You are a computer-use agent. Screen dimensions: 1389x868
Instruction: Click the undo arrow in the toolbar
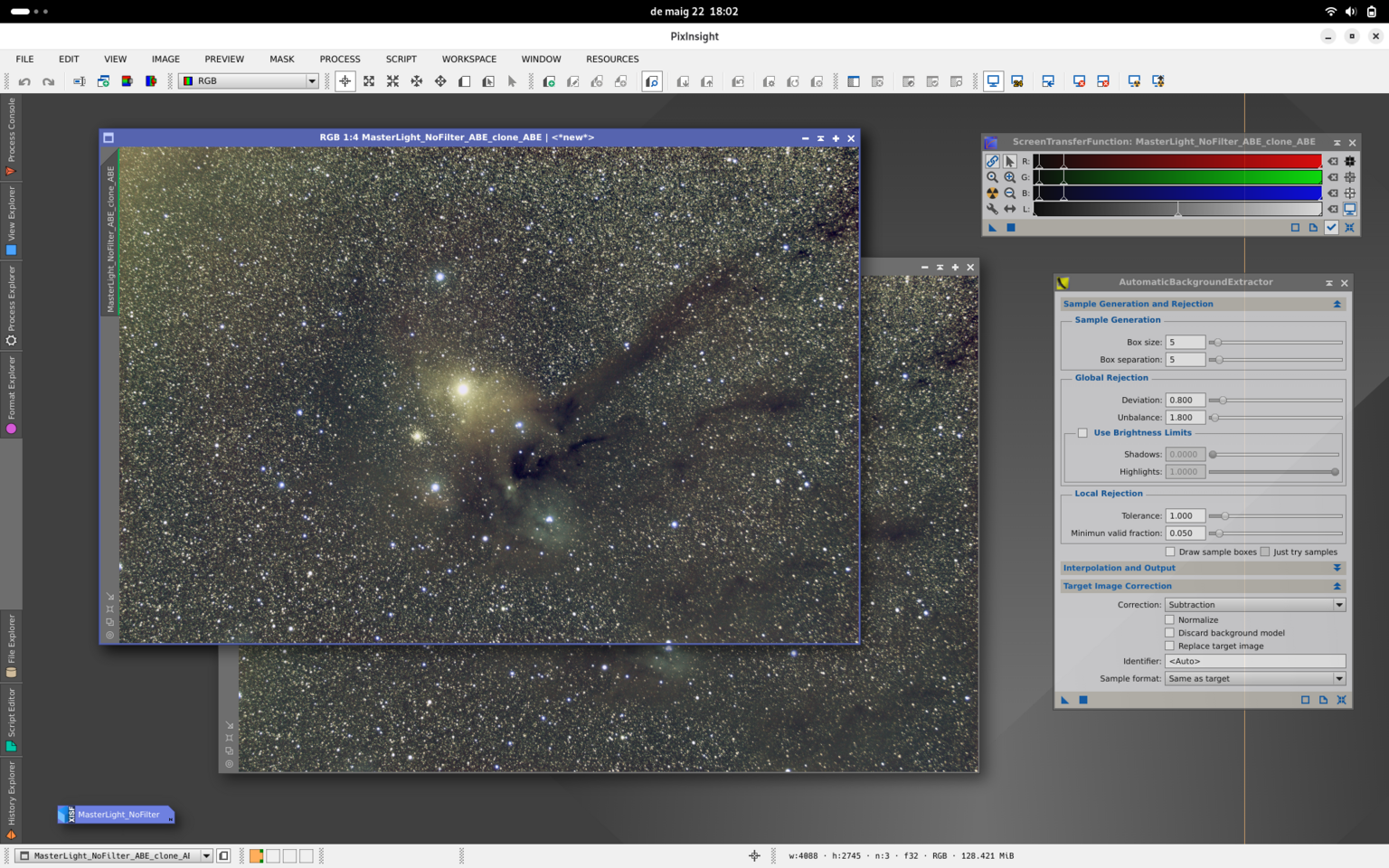[24, 81]
